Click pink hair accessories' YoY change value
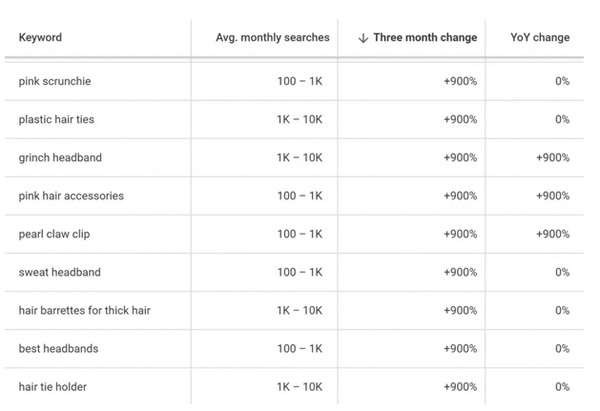Viewport: 600px width, 411px height. tap(552, 196)
